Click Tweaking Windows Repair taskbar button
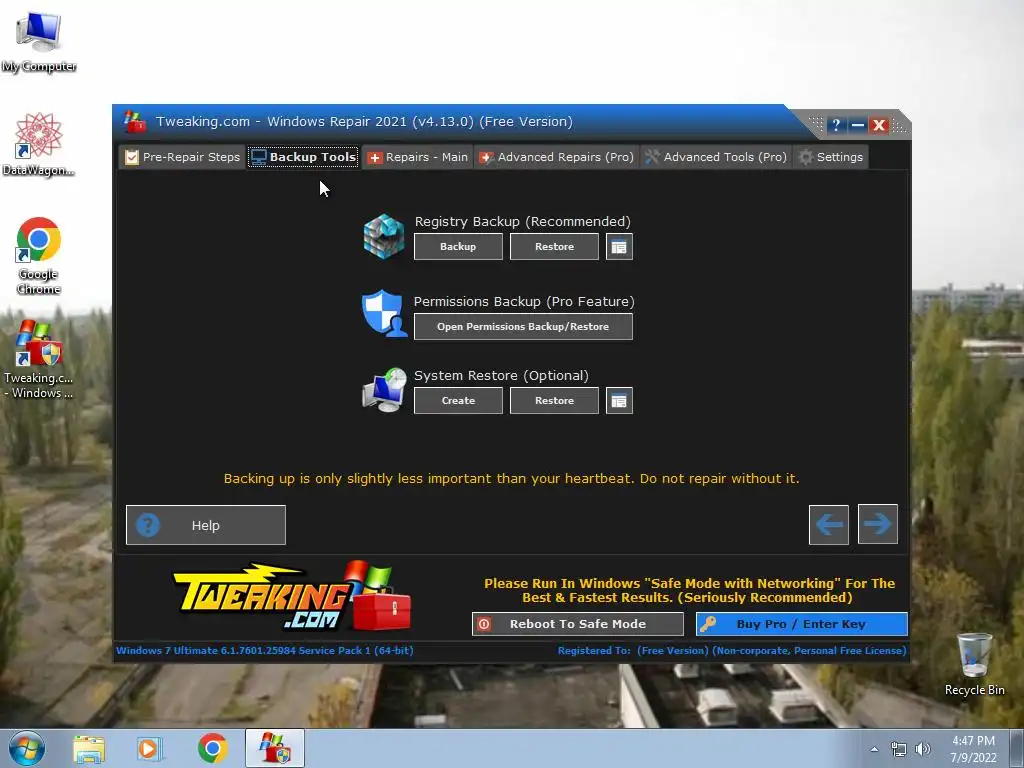Viewport: 1024px width, 768px height. [275, 748]
